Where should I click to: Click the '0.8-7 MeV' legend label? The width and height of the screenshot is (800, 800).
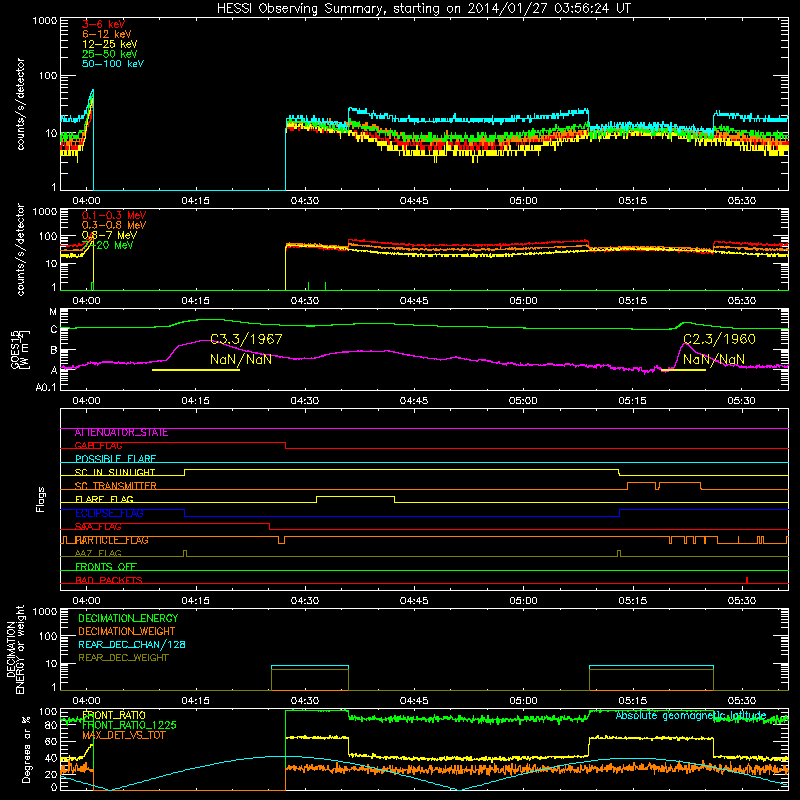coord(109,235)
